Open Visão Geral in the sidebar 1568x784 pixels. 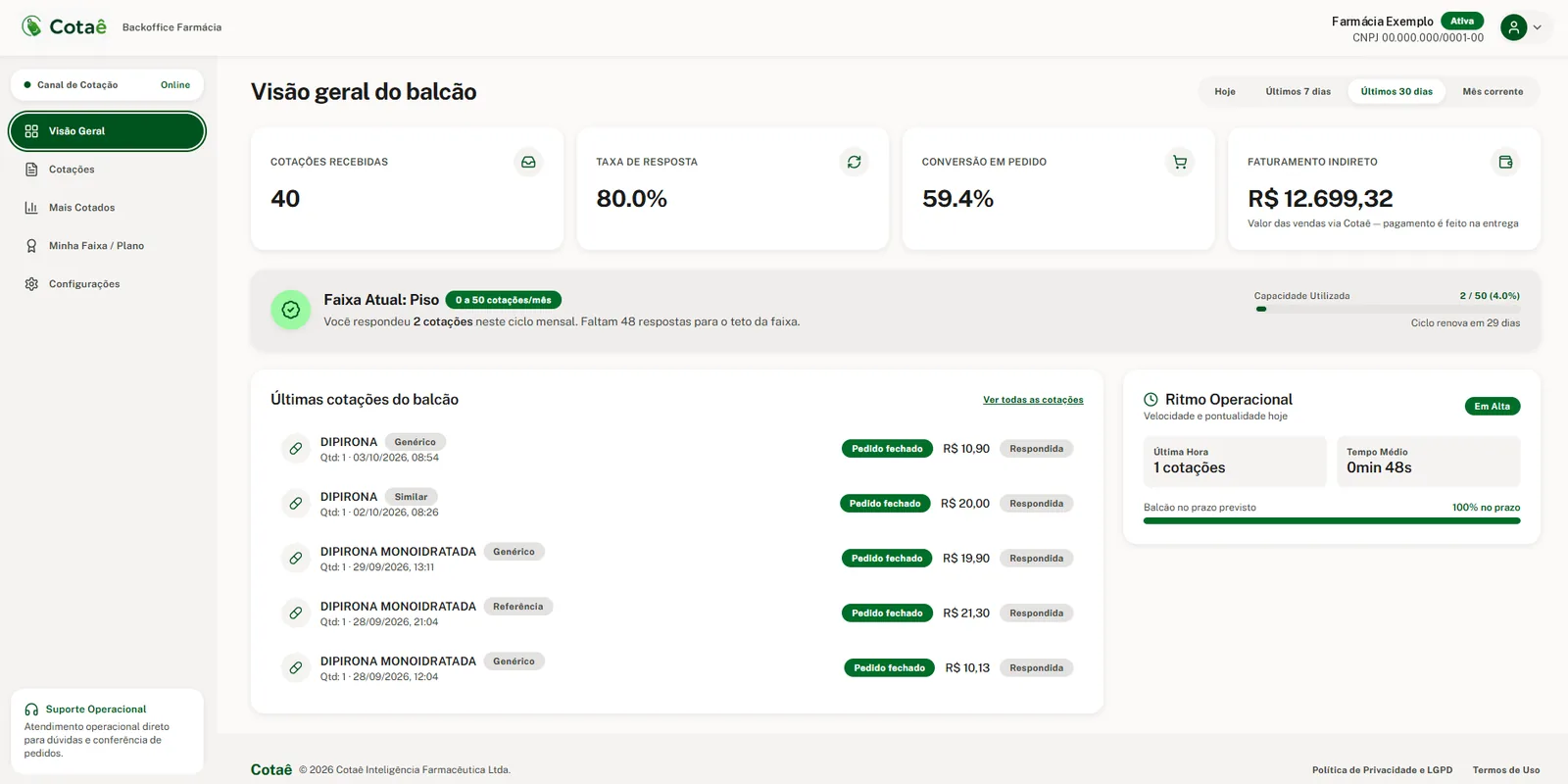(107, 131)
